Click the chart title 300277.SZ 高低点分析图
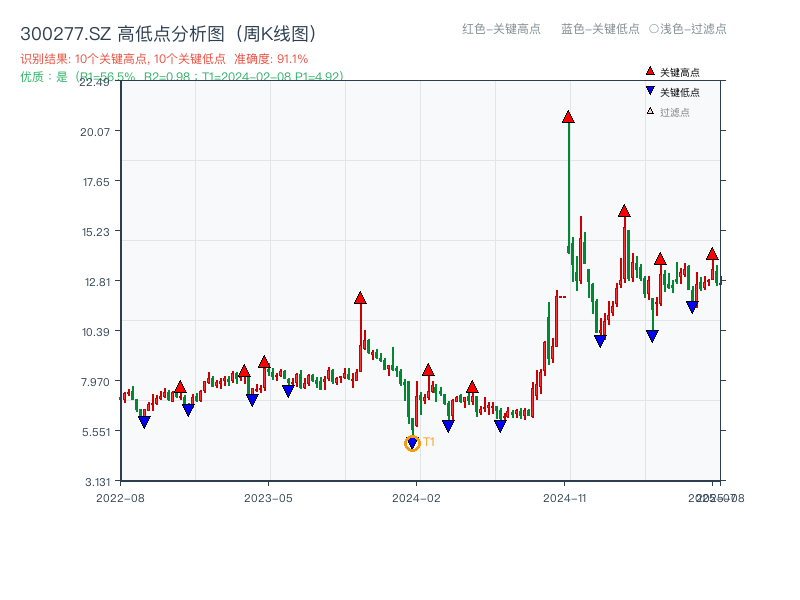 168,34
